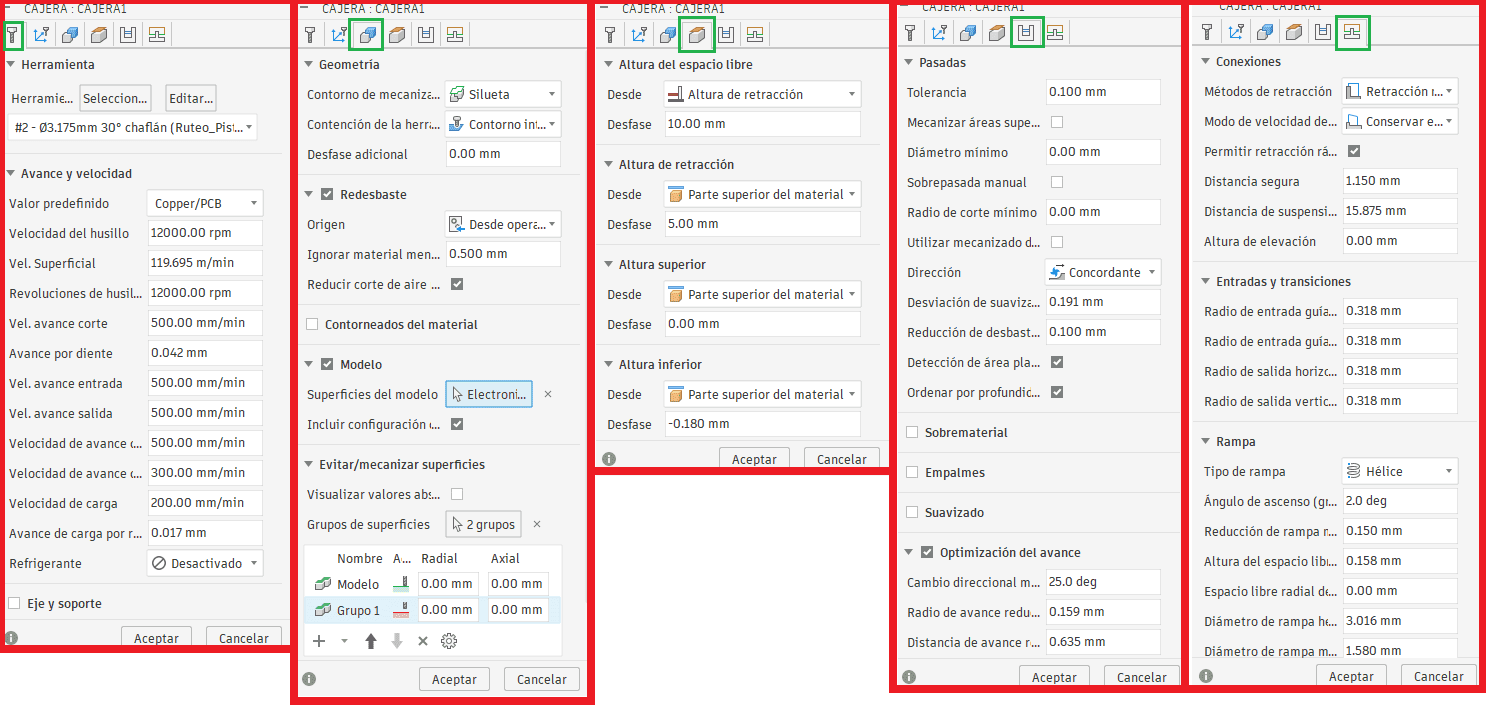Click the Tolerancia input field
The width and height of the screenshot is (1486, 707).
pyautogui.click(x=1103, y=91)
